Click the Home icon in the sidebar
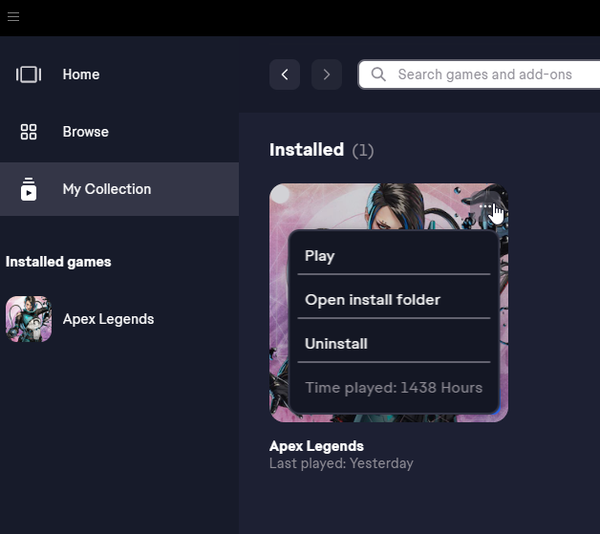600x534 pixels. point(28,75)
